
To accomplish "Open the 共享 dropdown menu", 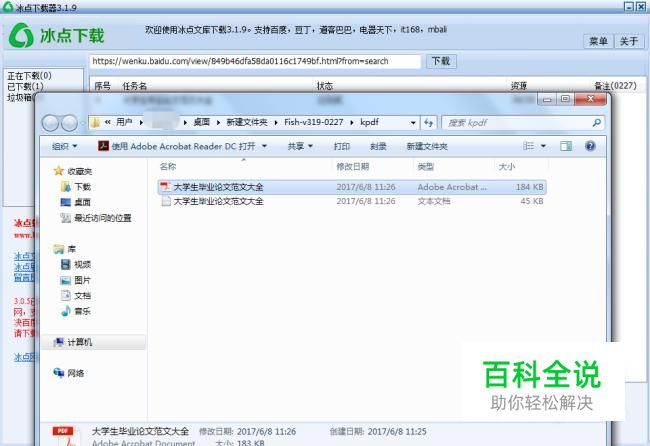I will click(300, 146).
